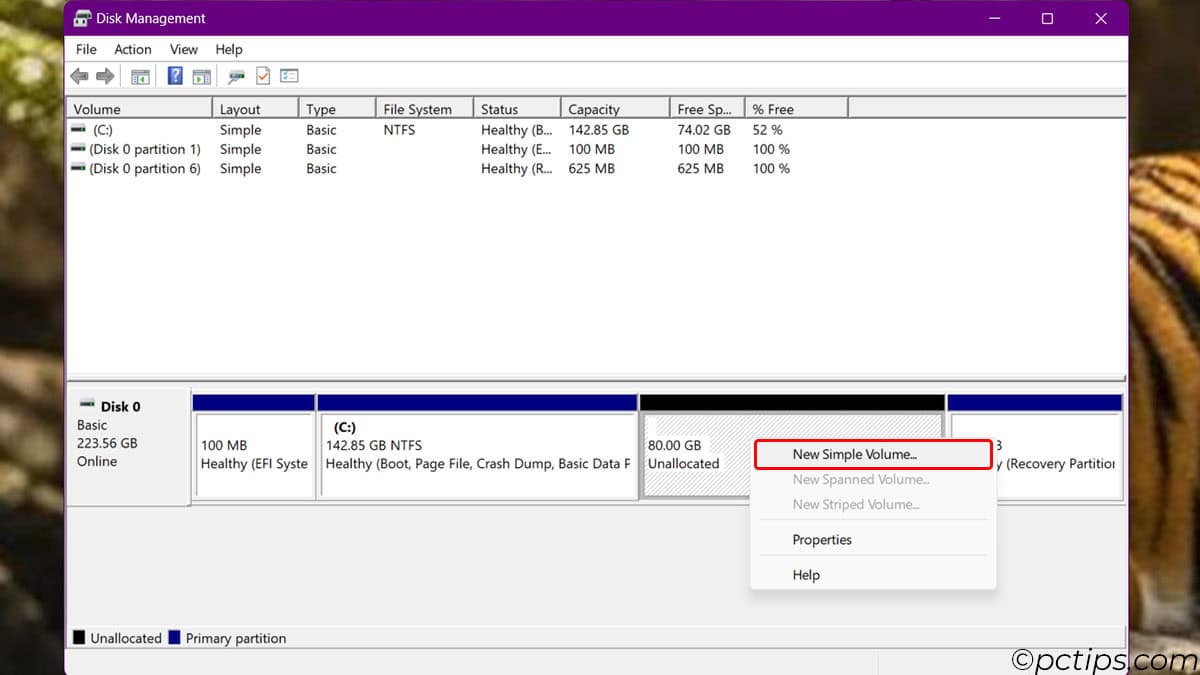1200x675 pixels.
Task: Select the 100 MB EFI System partition block
Action: pos(254,446)
